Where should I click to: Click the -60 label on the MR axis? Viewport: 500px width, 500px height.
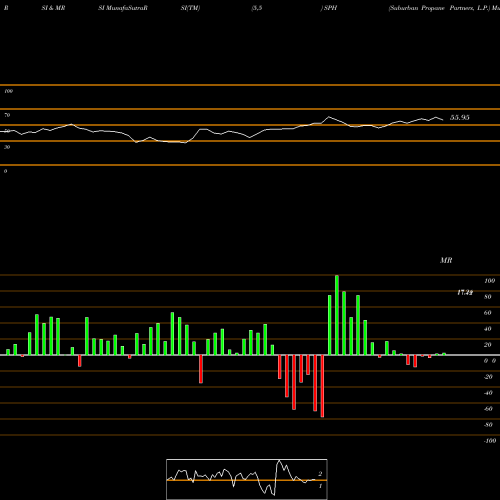488,409
